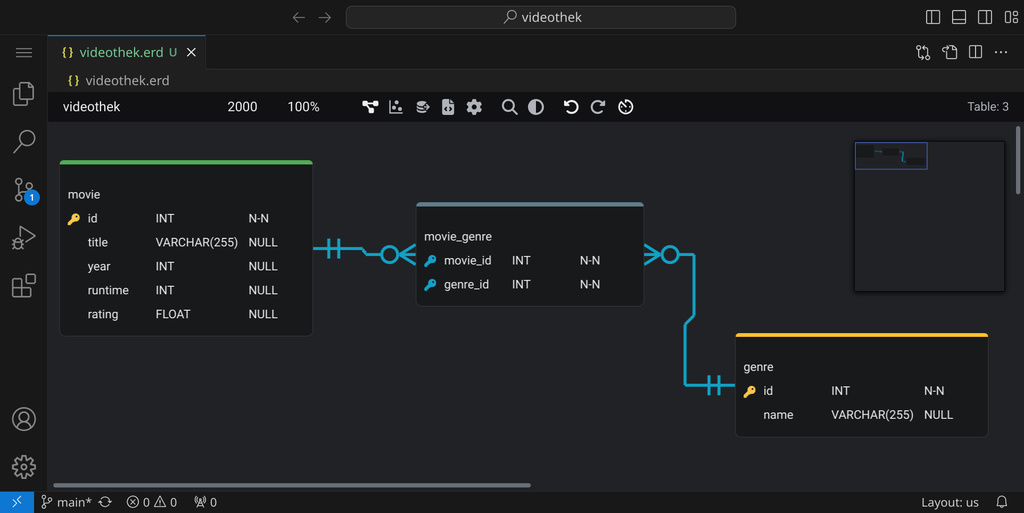
Task: Open the Customize Layout menu icon
Action: (1009, 17)
